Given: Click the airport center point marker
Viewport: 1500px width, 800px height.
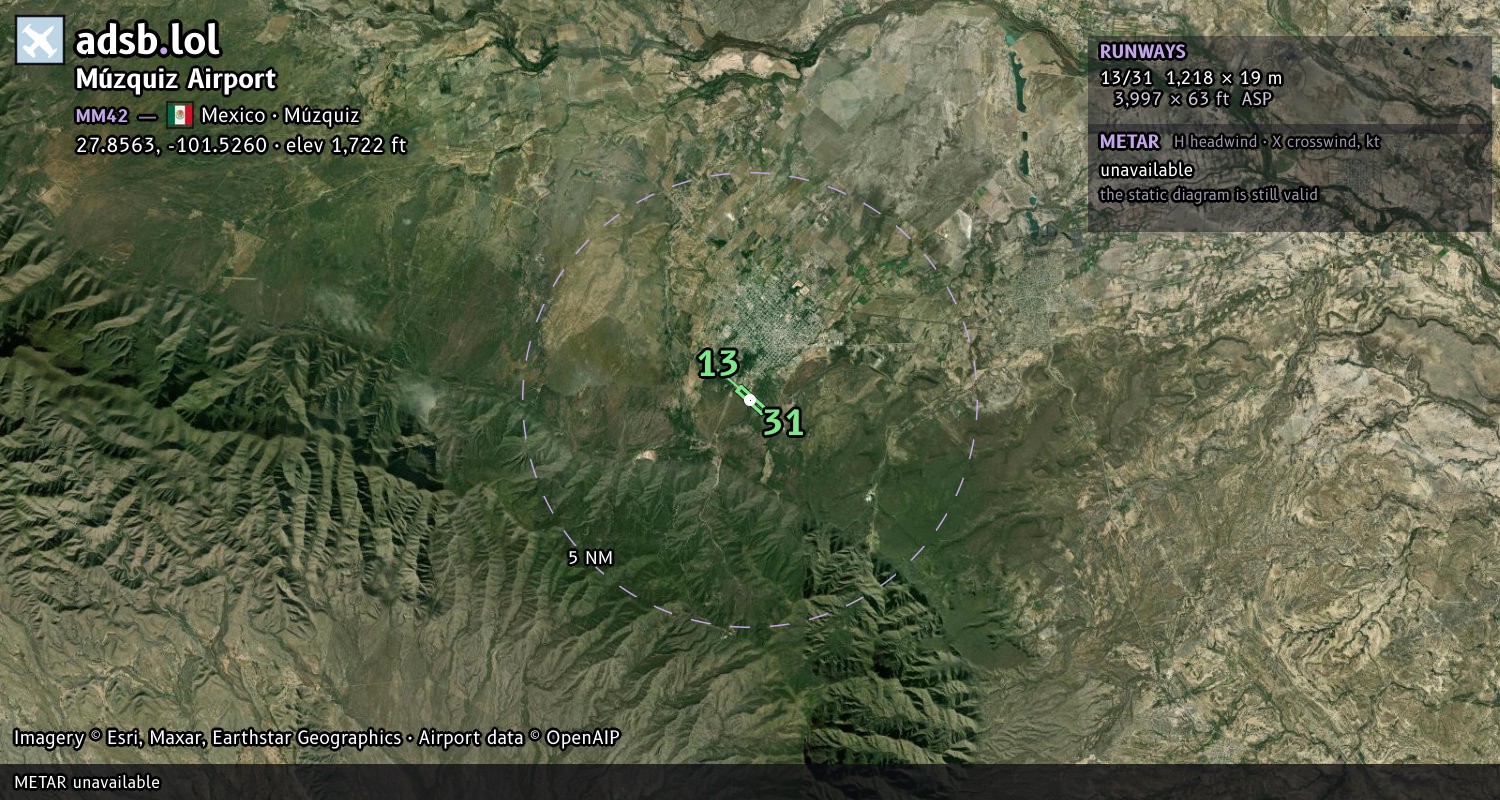Looking at the screenshot, I should [750, 399].
